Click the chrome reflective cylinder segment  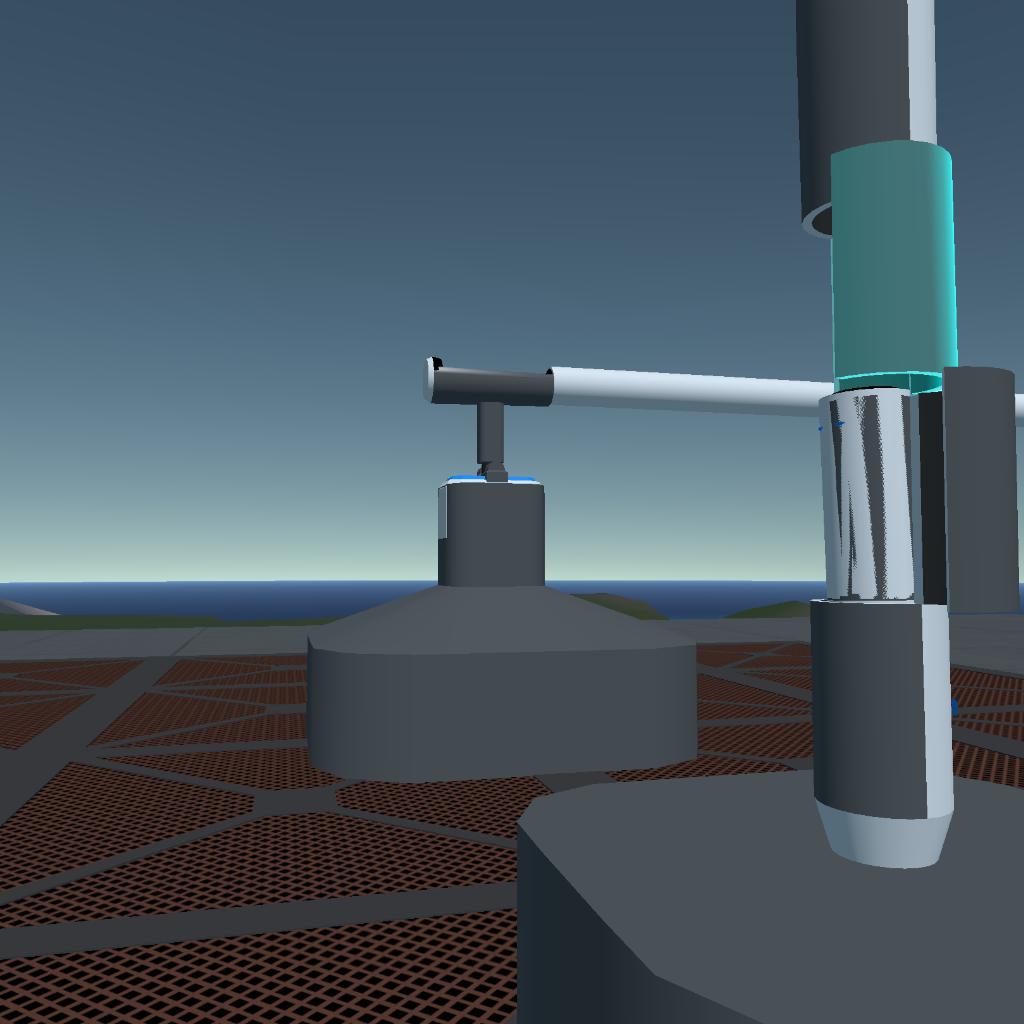click(x=868, y=496)
